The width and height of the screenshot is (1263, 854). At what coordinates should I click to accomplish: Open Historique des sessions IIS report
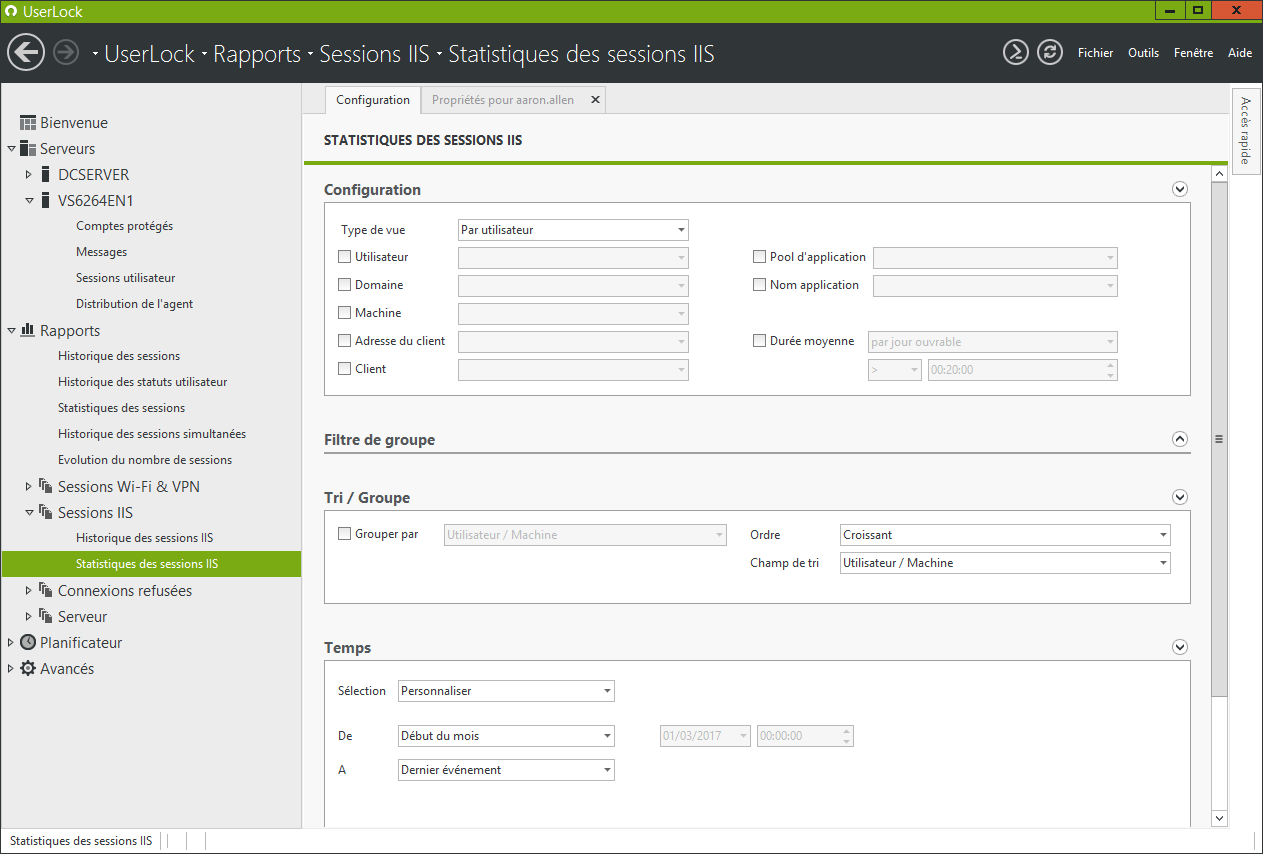pyautogui.click(x=144, y=538)
